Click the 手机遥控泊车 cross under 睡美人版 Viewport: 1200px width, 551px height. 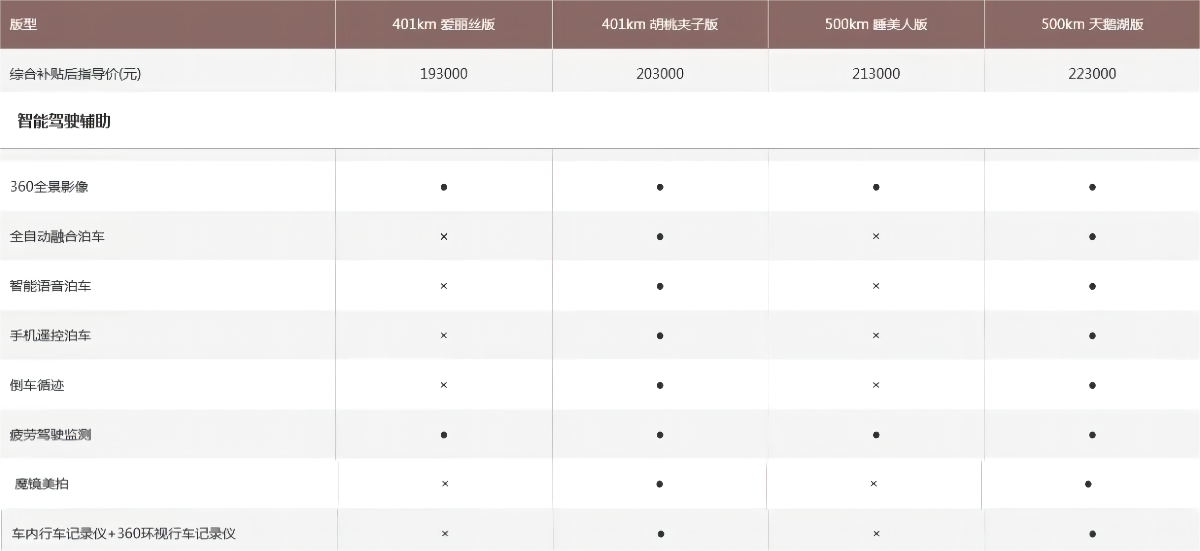(x=876, y=336)
